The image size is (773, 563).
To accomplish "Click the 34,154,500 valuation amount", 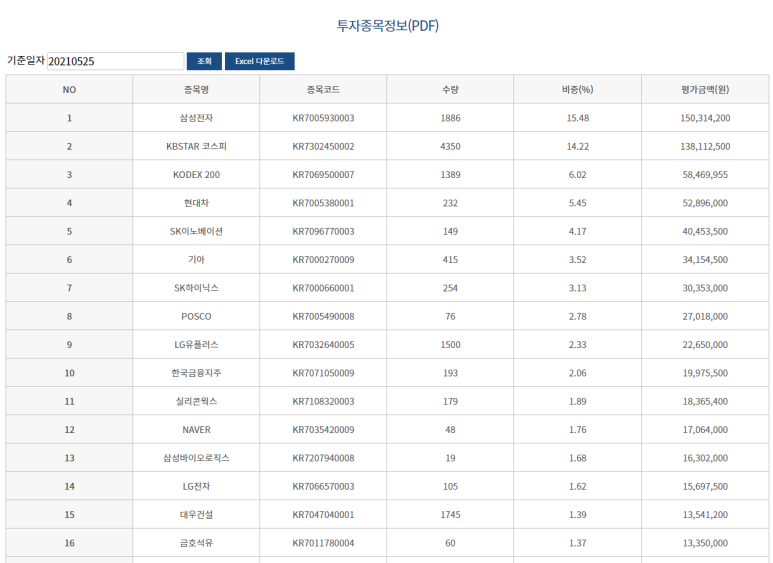I will coord(705,260).
